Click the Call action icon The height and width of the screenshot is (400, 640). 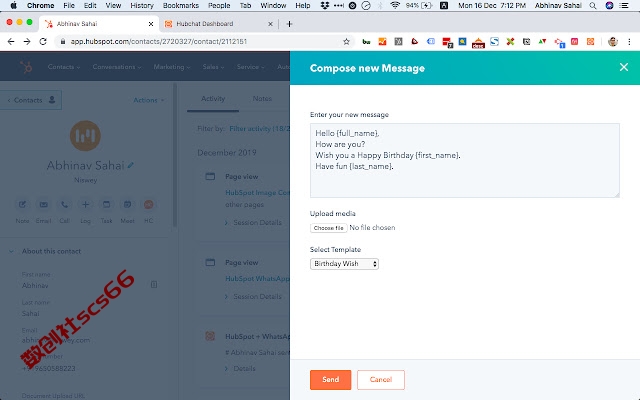64,204
